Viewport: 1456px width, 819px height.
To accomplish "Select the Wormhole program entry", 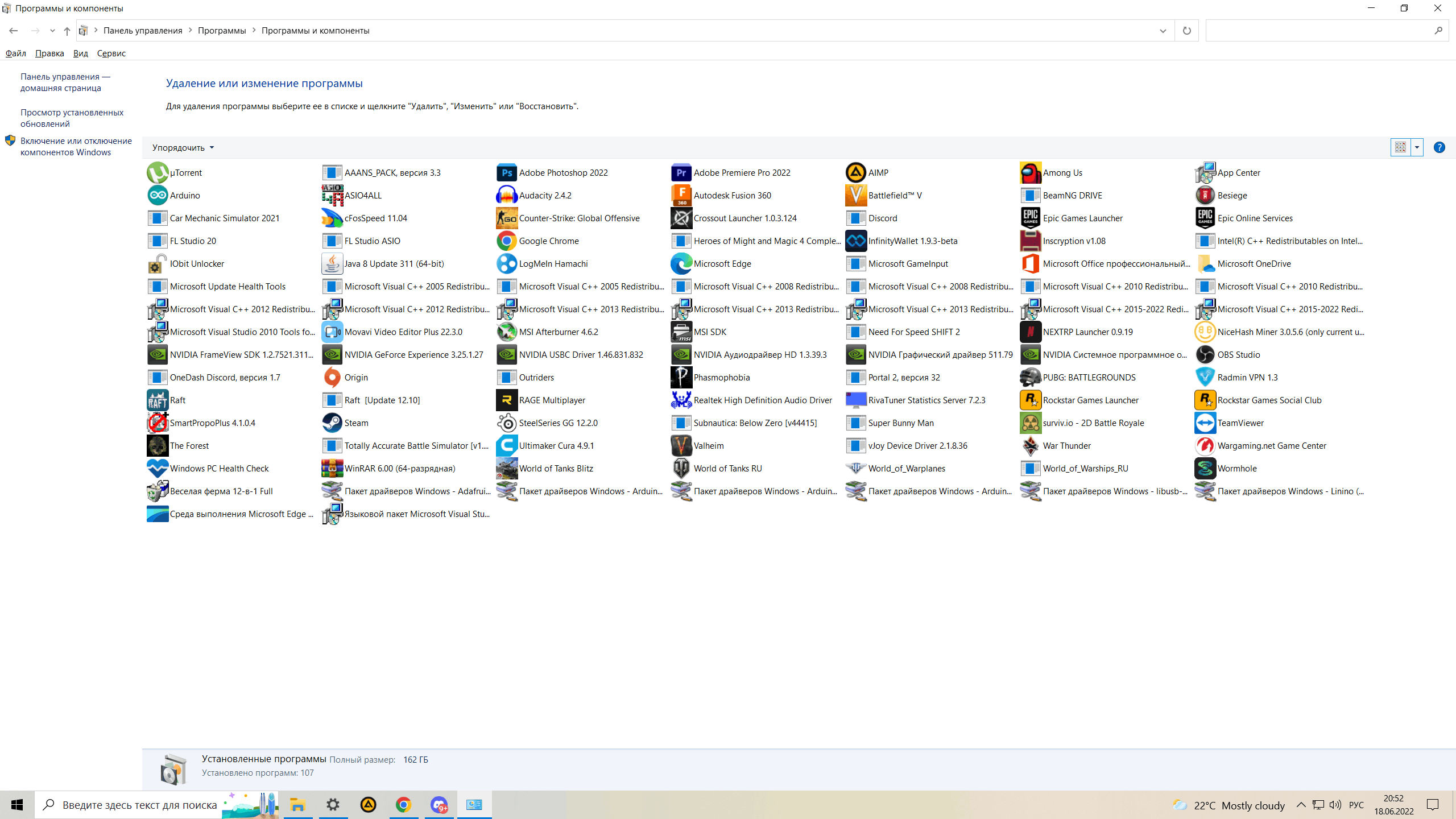I will pos(1226,469).
